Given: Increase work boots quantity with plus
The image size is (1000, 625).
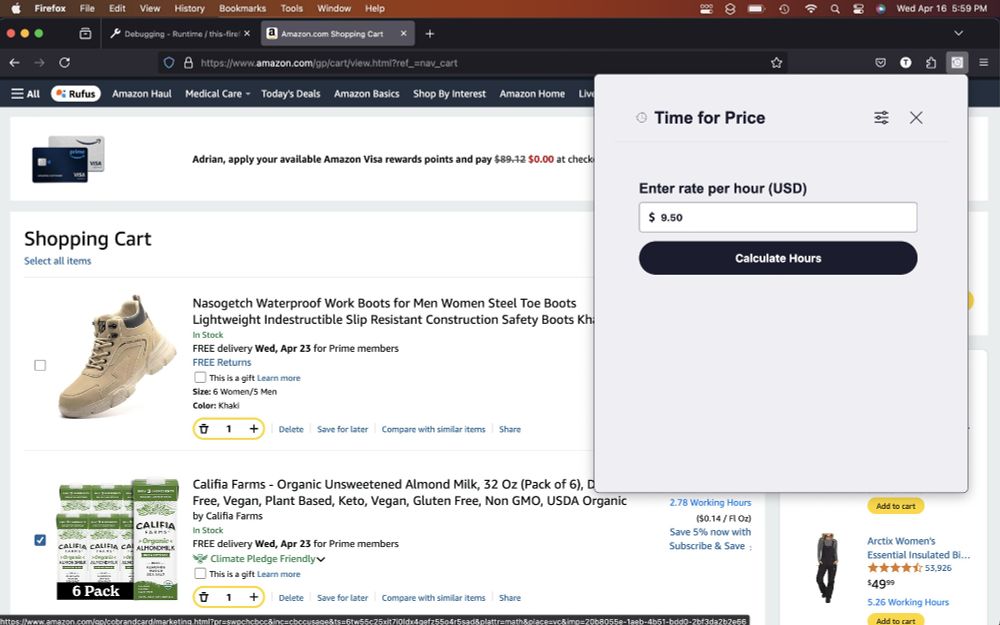Looking at the screenshot, I should [x=253, y=429].
